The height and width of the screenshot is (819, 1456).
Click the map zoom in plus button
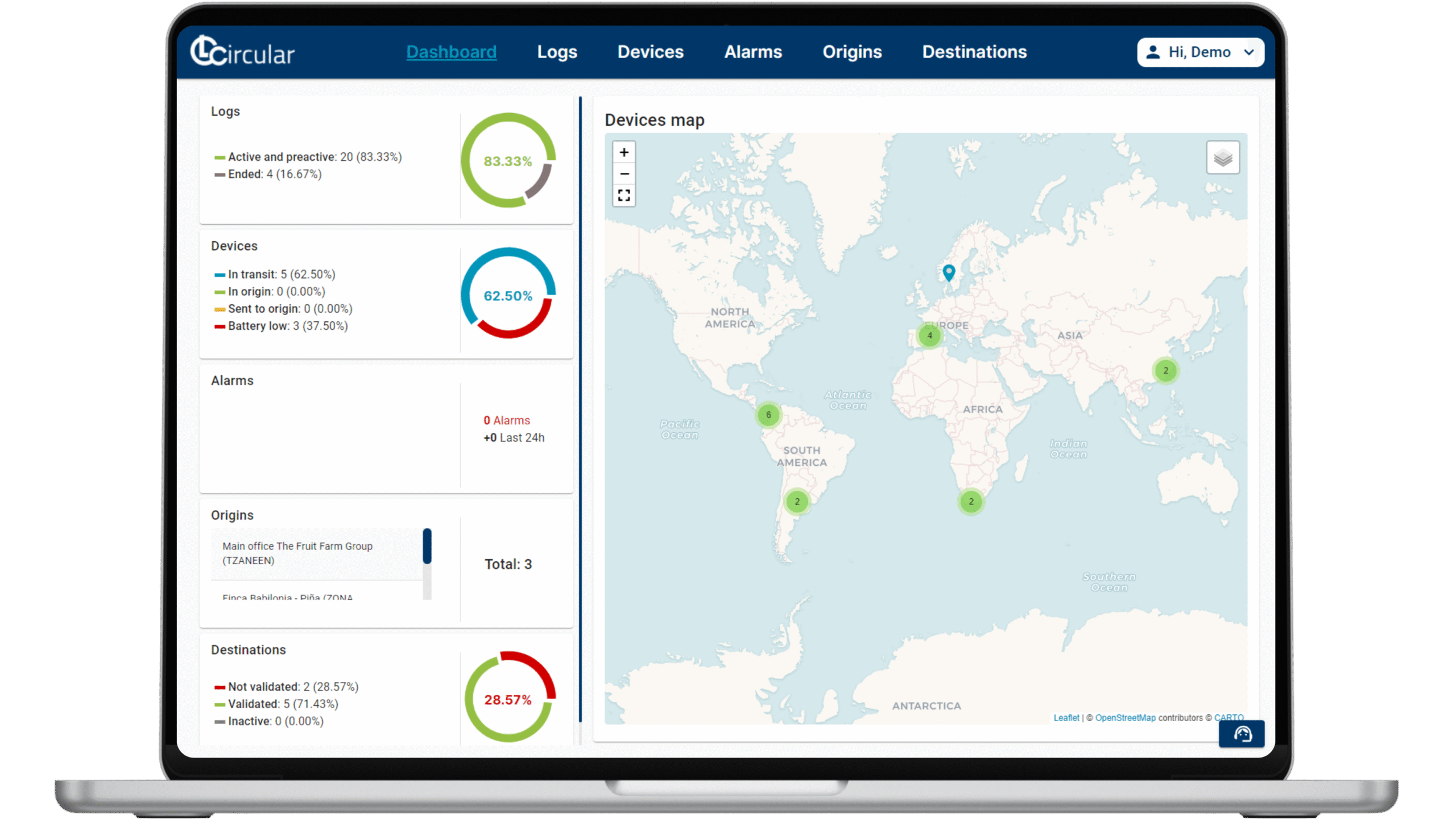tap(624, 152)
